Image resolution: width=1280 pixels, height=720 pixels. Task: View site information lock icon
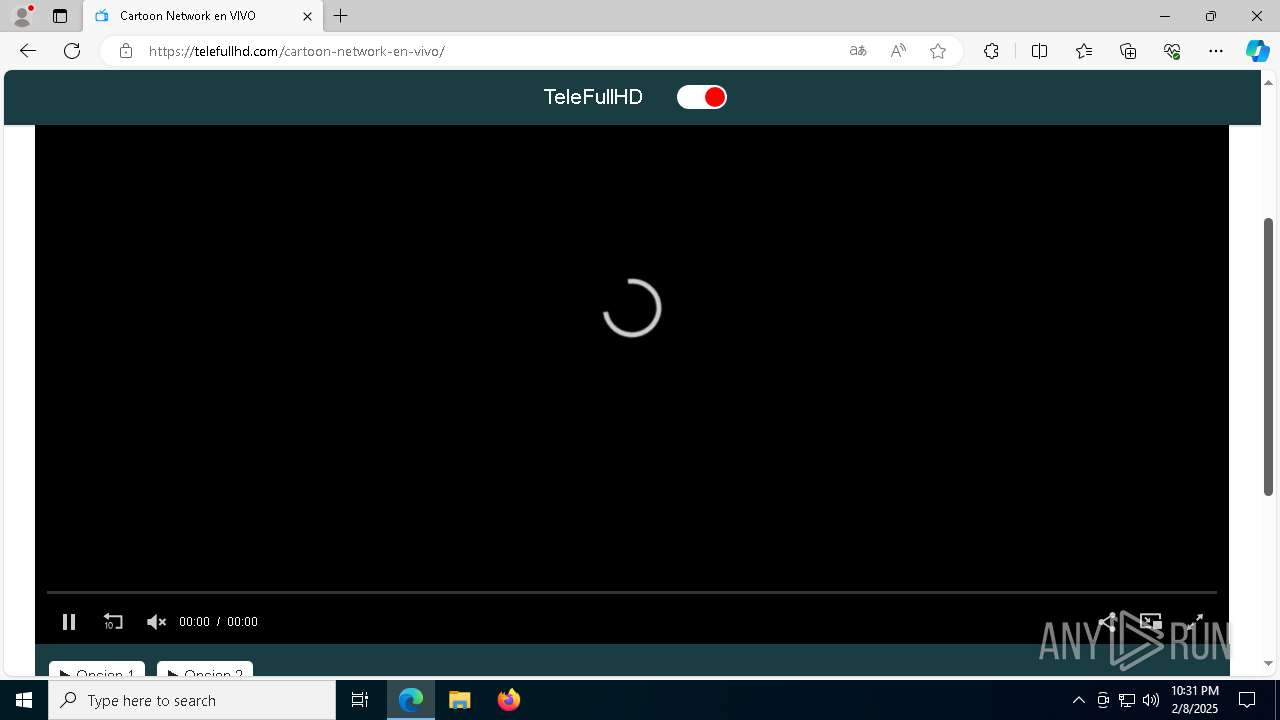126,51
